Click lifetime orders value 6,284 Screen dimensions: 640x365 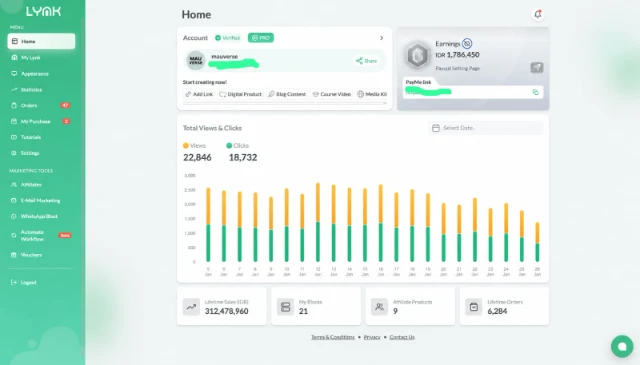497,311
